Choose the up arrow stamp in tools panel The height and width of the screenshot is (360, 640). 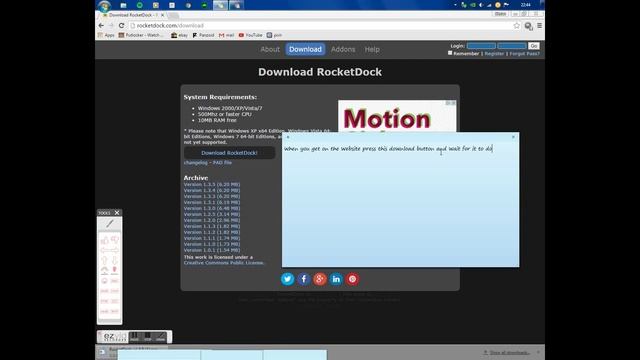(104, 260)
